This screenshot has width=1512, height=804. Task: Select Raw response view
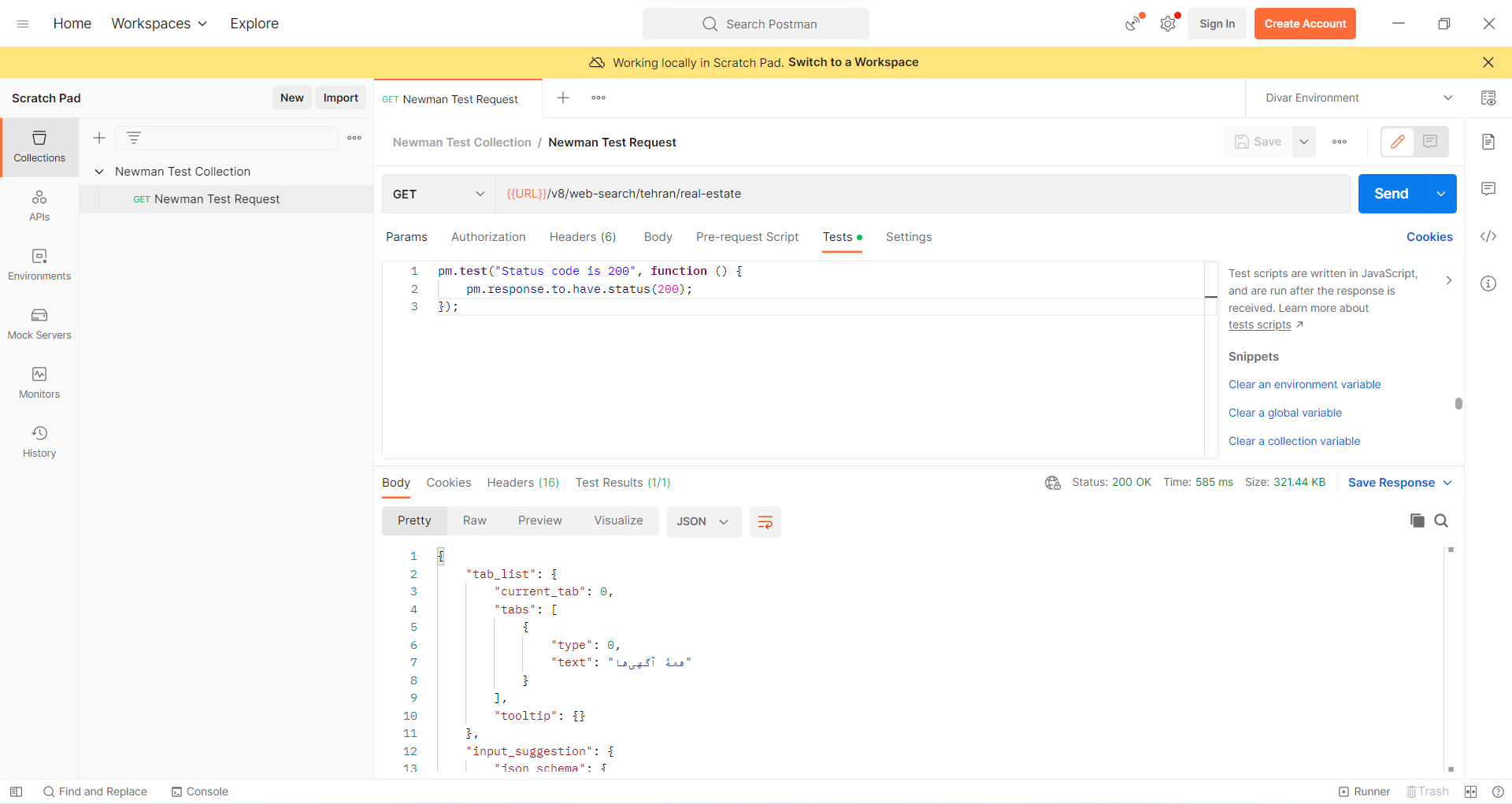(475, 521)
